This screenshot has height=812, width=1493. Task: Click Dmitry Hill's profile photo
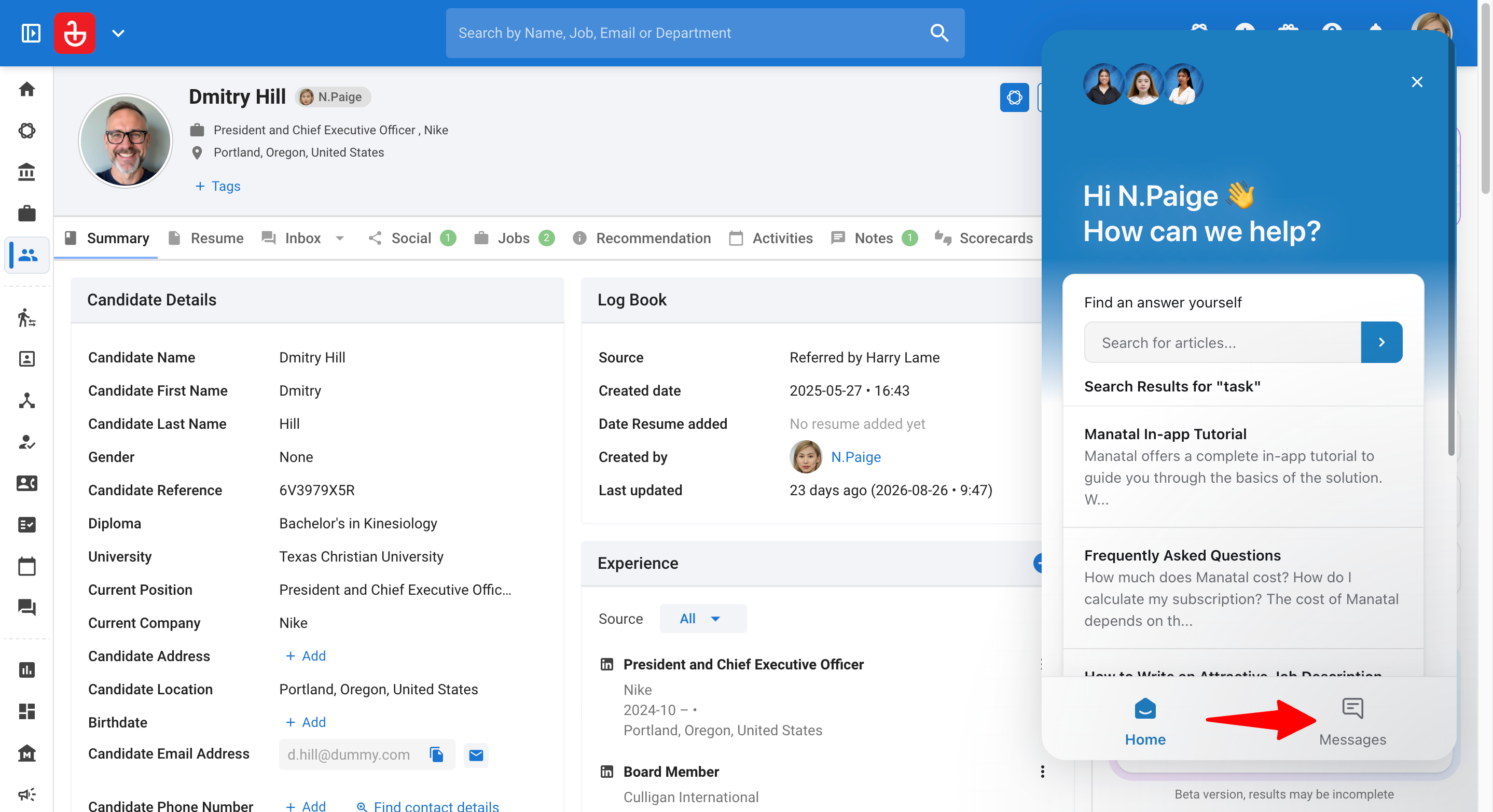click(125, 141)
